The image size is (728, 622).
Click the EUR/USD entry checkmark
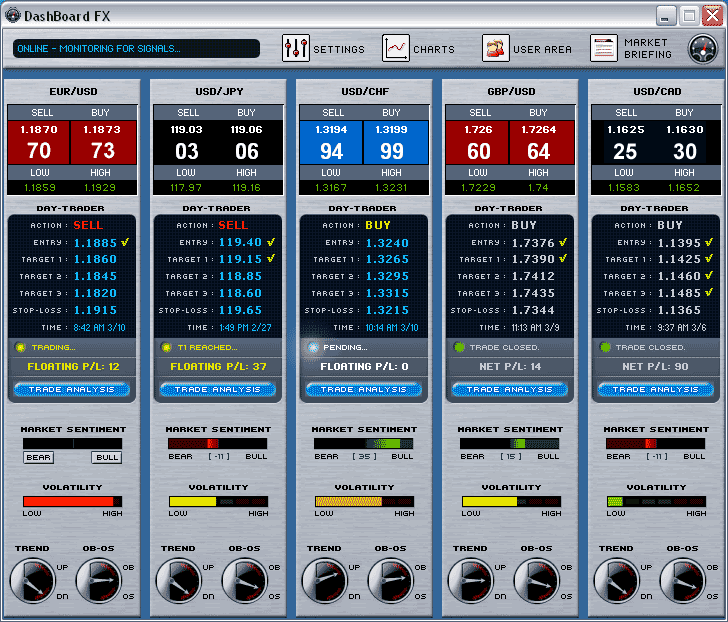click(x=125, y=242)
